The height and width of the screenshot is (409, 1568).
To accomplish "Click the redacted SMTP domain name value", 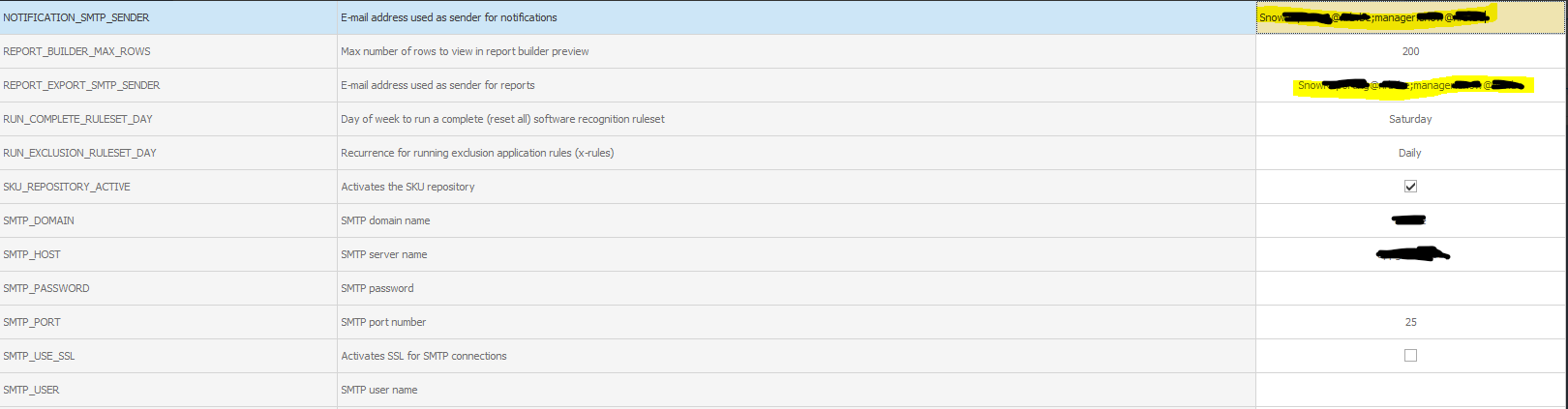I will pos(1408,220).
